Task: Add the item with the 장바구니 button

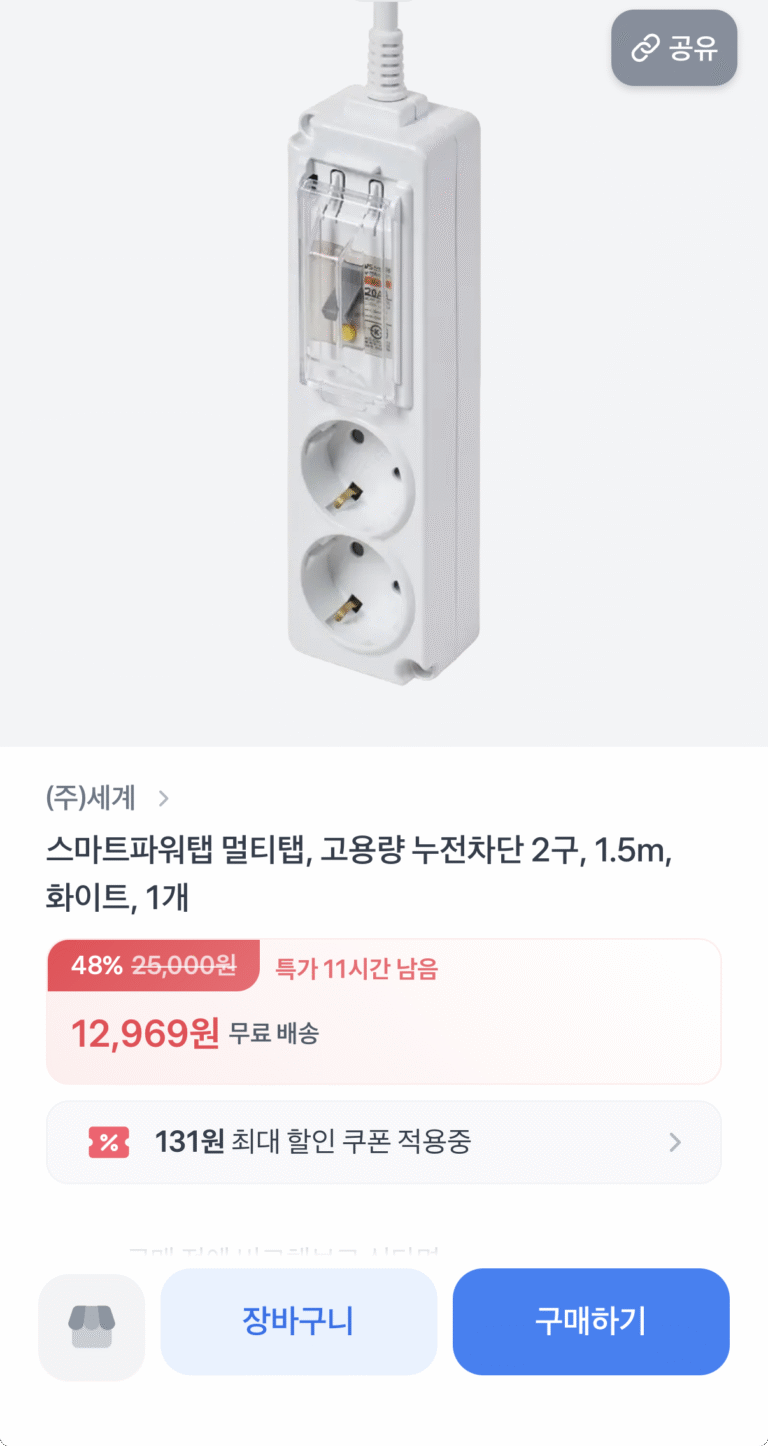Action: 298,1322
